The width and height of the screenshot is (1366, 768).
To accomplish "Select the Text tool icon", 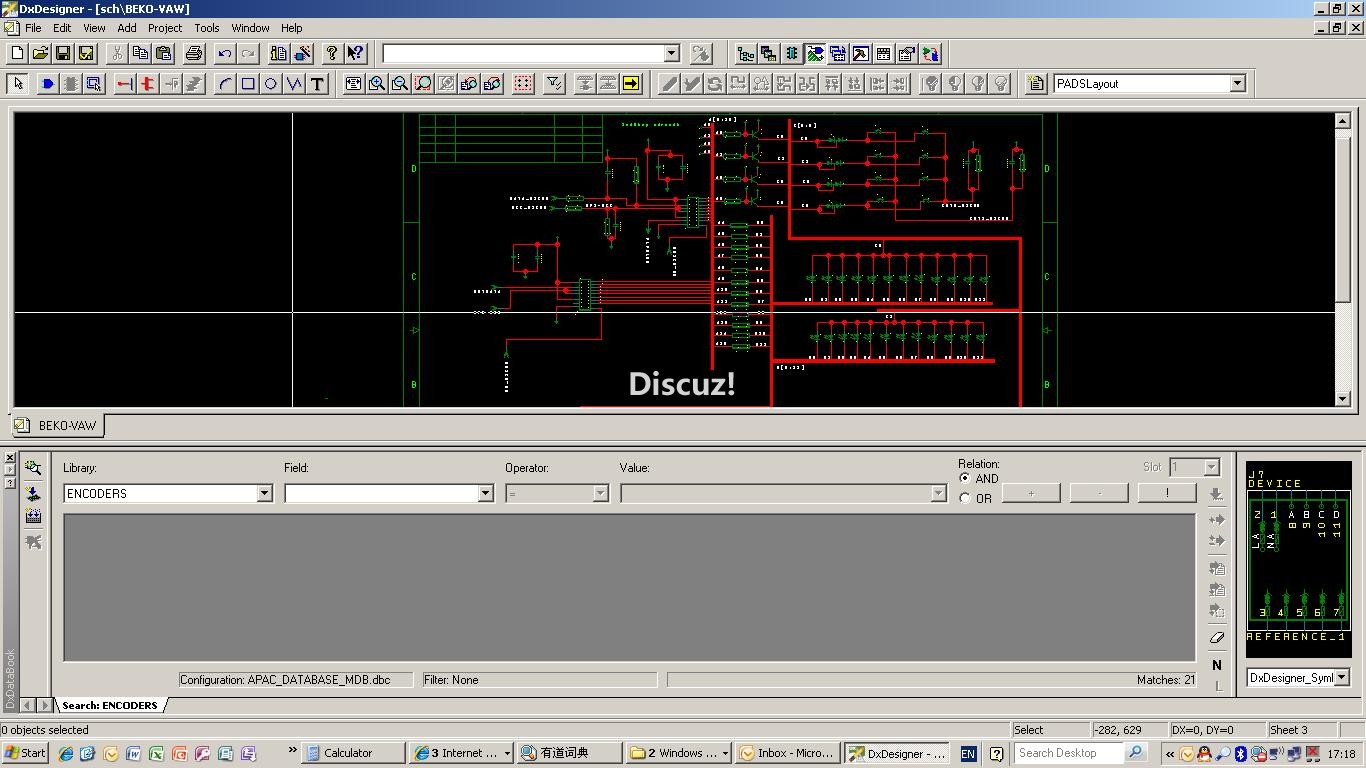I will click(317, 84).
